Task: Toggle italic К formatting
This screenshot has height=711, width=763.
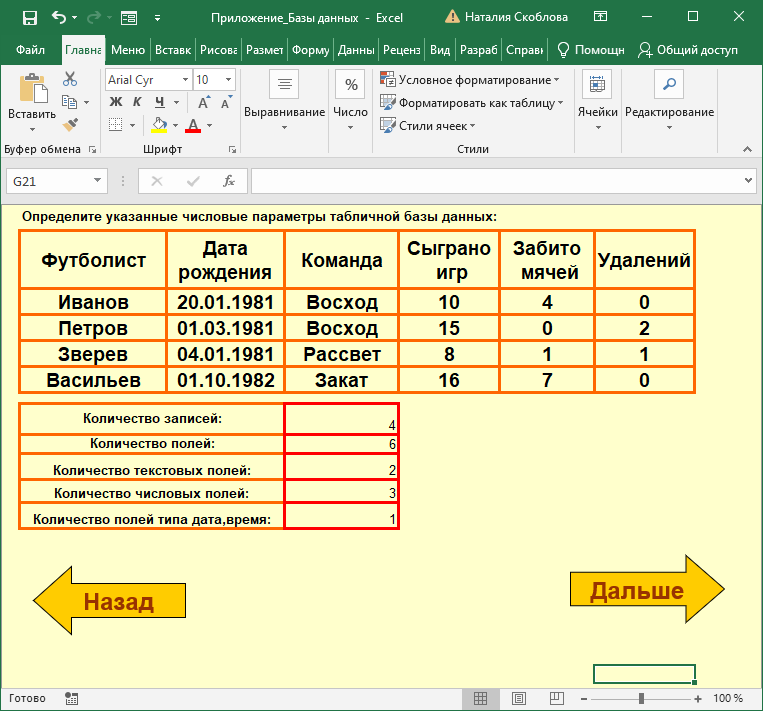Action: [137, 102]
